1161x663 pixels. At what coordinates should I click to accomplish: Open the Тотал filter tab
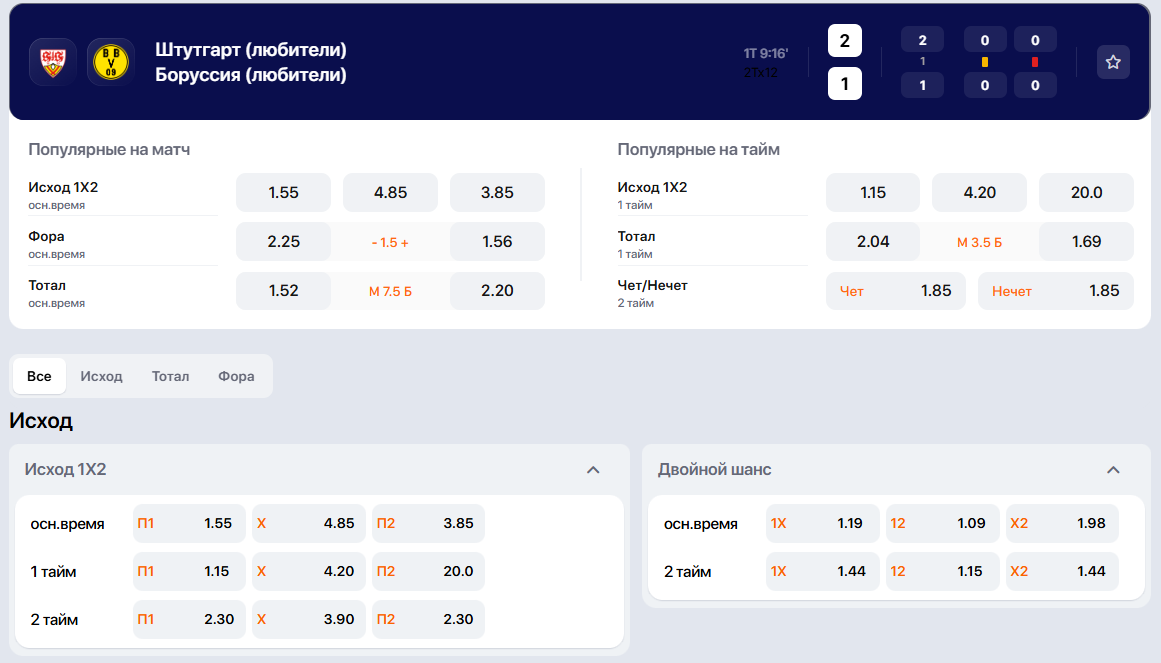[x=170, y=377]
